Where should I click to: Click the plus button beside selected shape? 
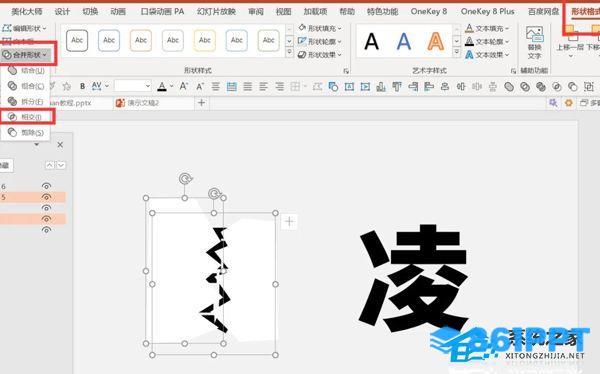coord(289,222)
